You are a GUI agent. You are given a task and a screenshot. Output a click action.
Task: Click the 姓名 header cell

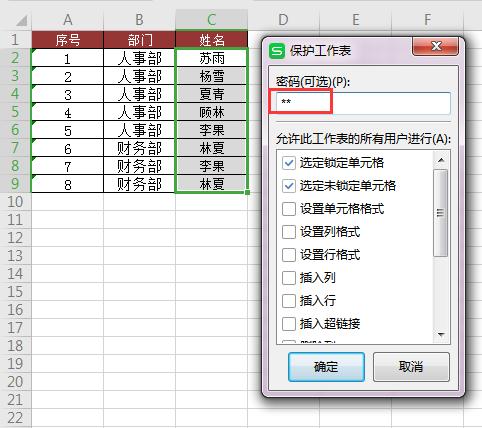pyautogui.click(x=211, y=40)
